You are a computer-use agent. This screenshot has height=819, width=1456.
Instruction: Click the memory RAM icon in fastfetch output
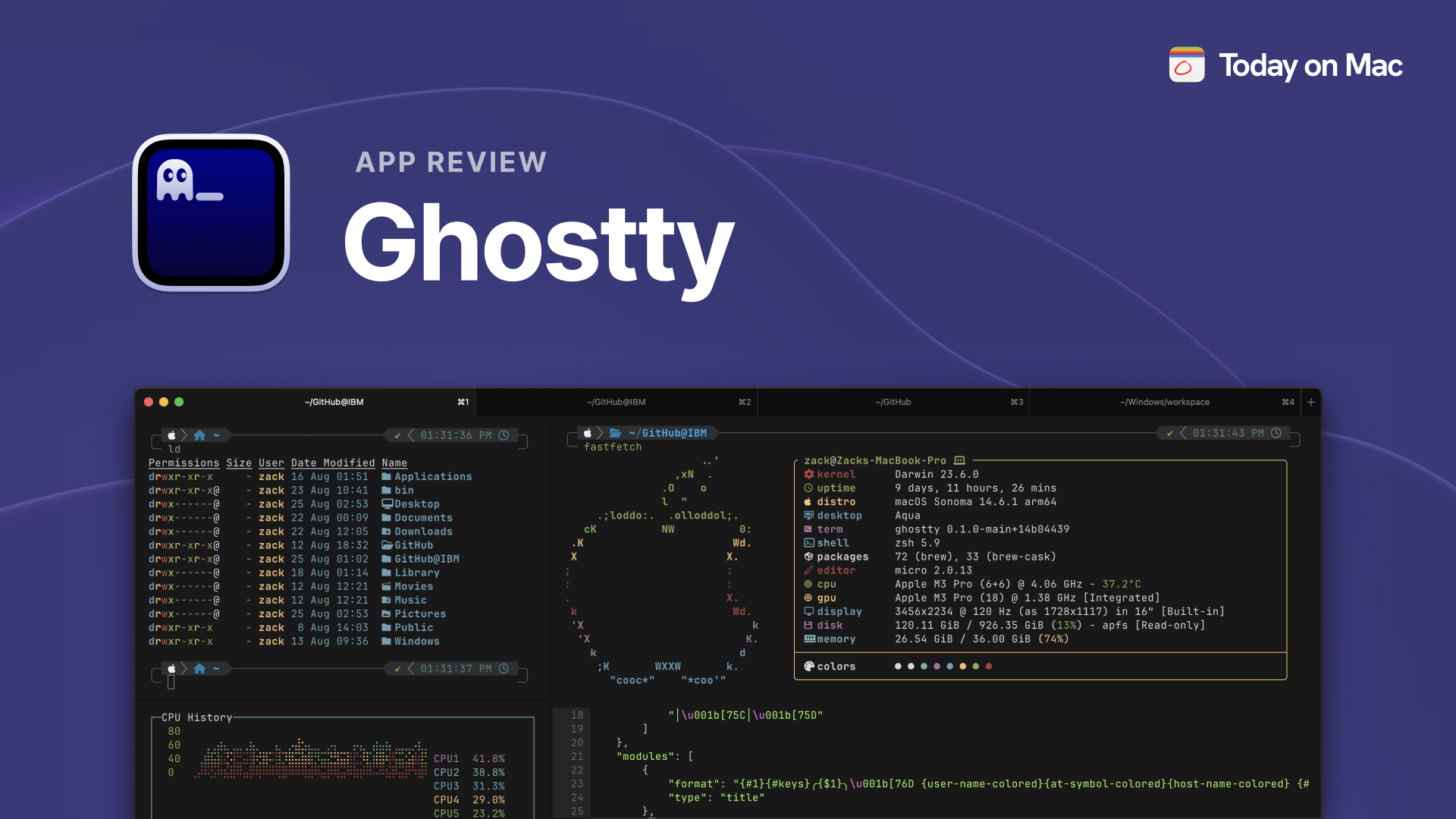tap(809, 639)
